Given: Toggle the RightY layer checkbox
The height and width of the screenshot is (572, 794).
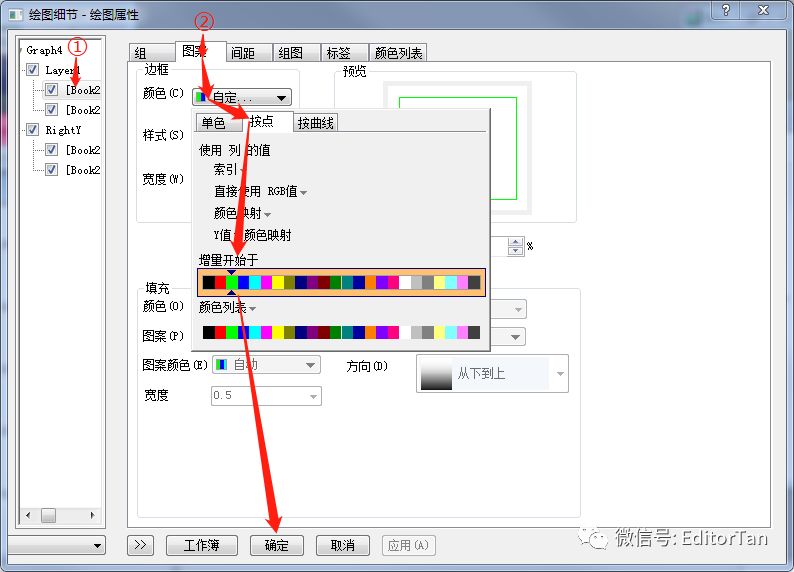Looking at the screenshot, I should coord(32,130).
